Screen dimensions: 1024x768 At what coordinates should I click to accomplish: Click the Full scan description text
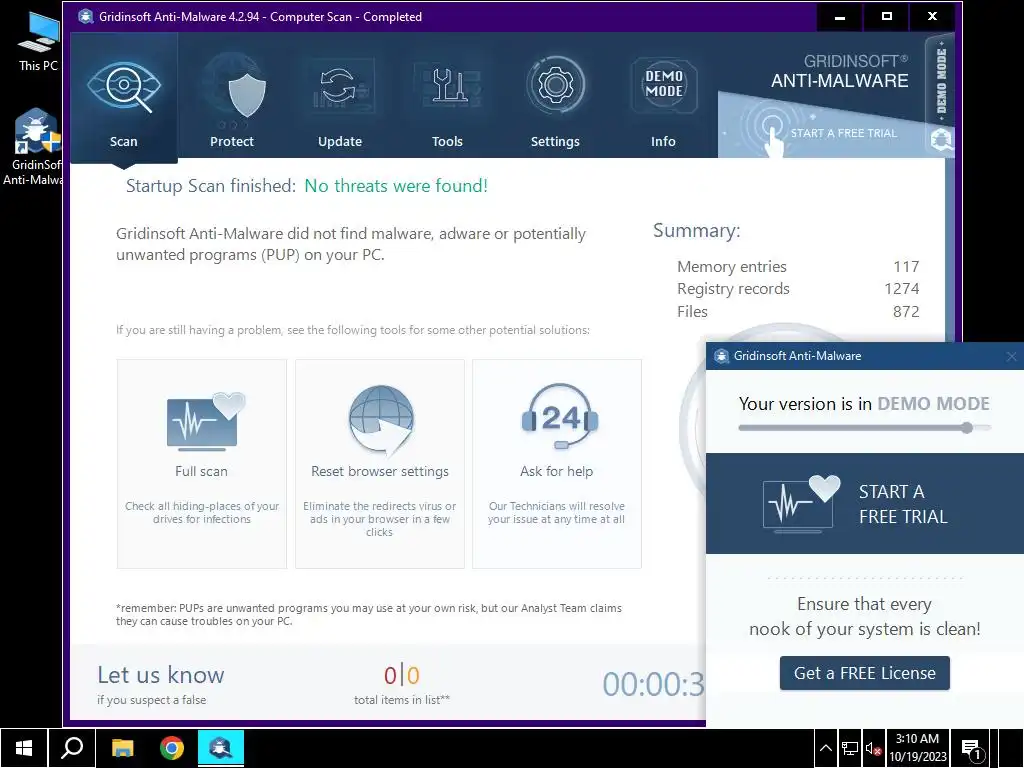(x=202, y=513)
